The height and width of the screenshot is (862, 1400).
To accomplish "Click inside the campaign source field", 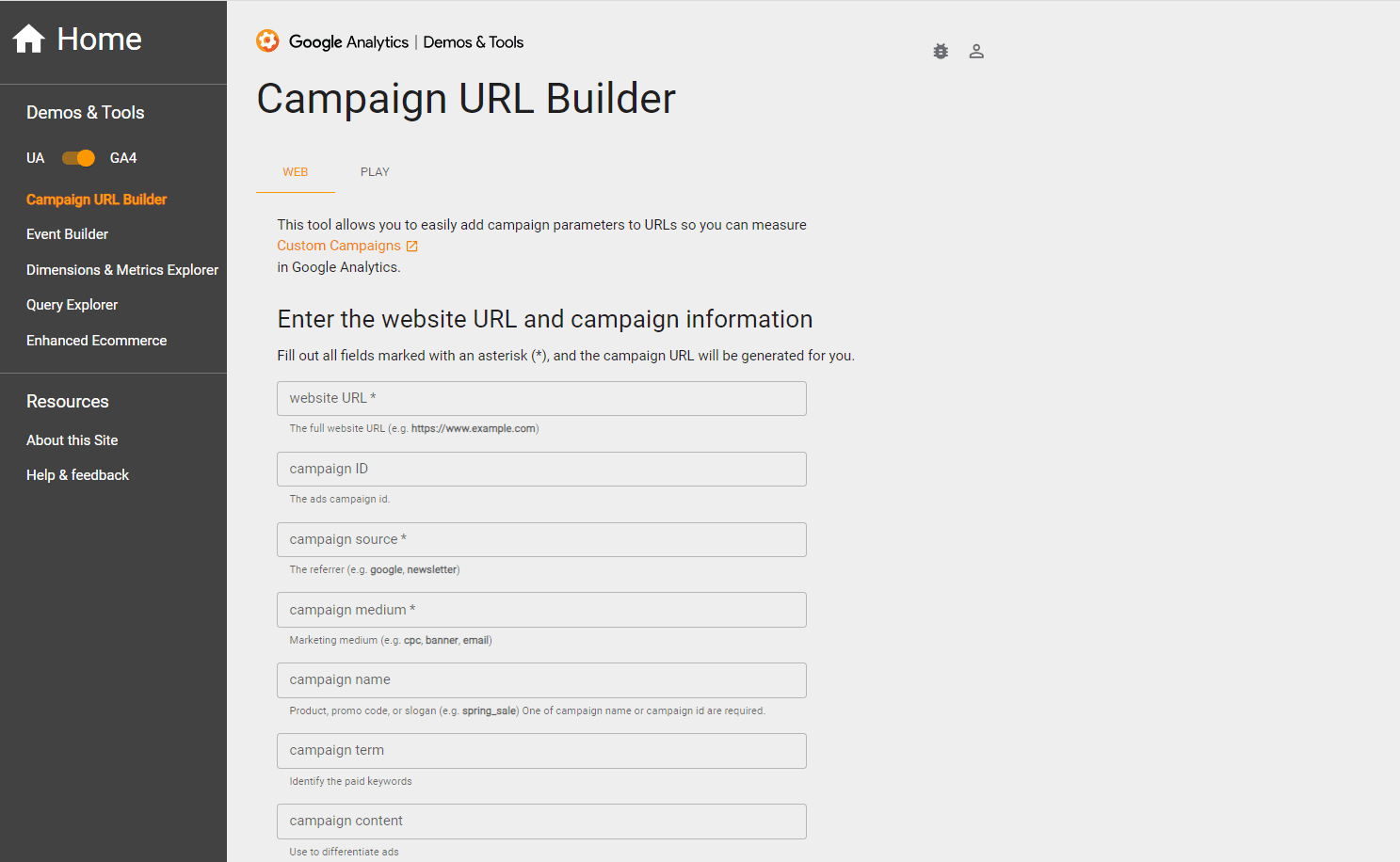I will click(541, 539).
